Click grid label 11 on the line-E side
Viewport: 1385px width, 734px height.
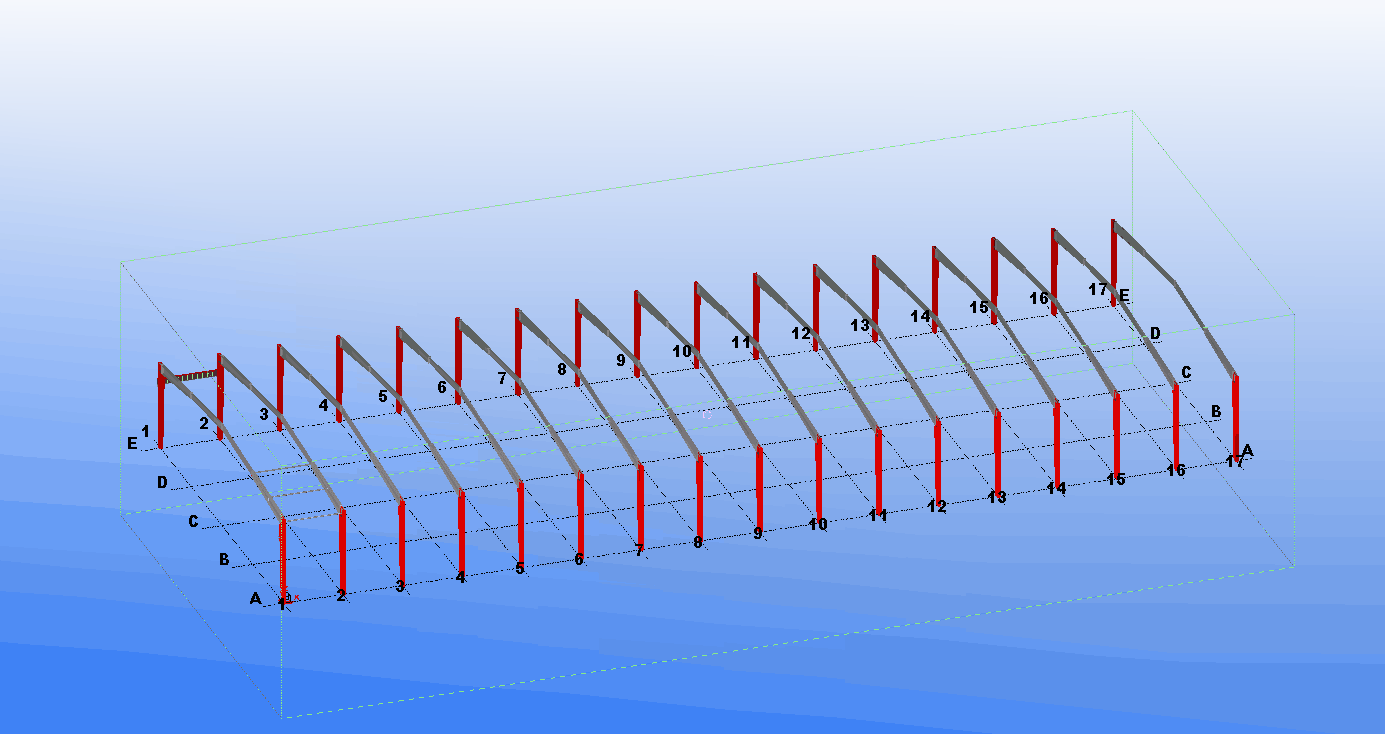tap(741, 342)
